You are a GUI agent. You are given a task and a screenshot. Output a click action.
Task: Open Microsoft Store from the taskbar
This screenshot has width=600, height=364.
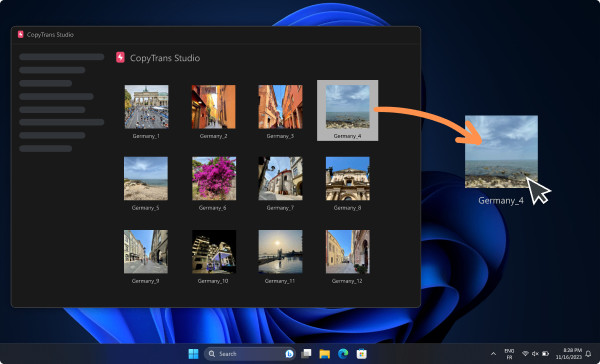(362, 354)
